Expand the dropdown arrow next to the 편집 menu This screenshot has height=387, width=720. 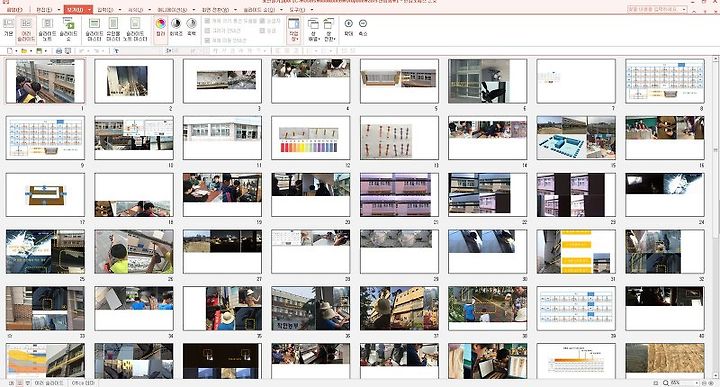pos(59,10)
